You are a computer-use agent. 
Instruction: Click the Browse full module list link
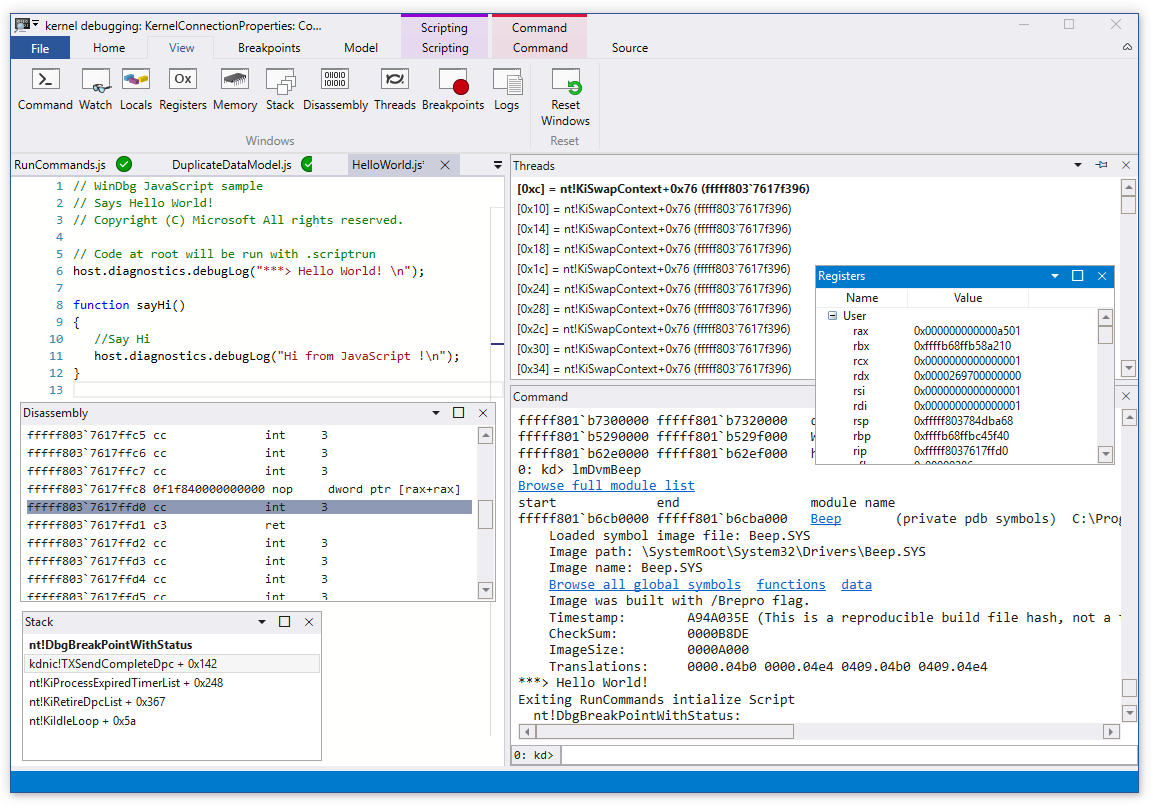(606, 486)
